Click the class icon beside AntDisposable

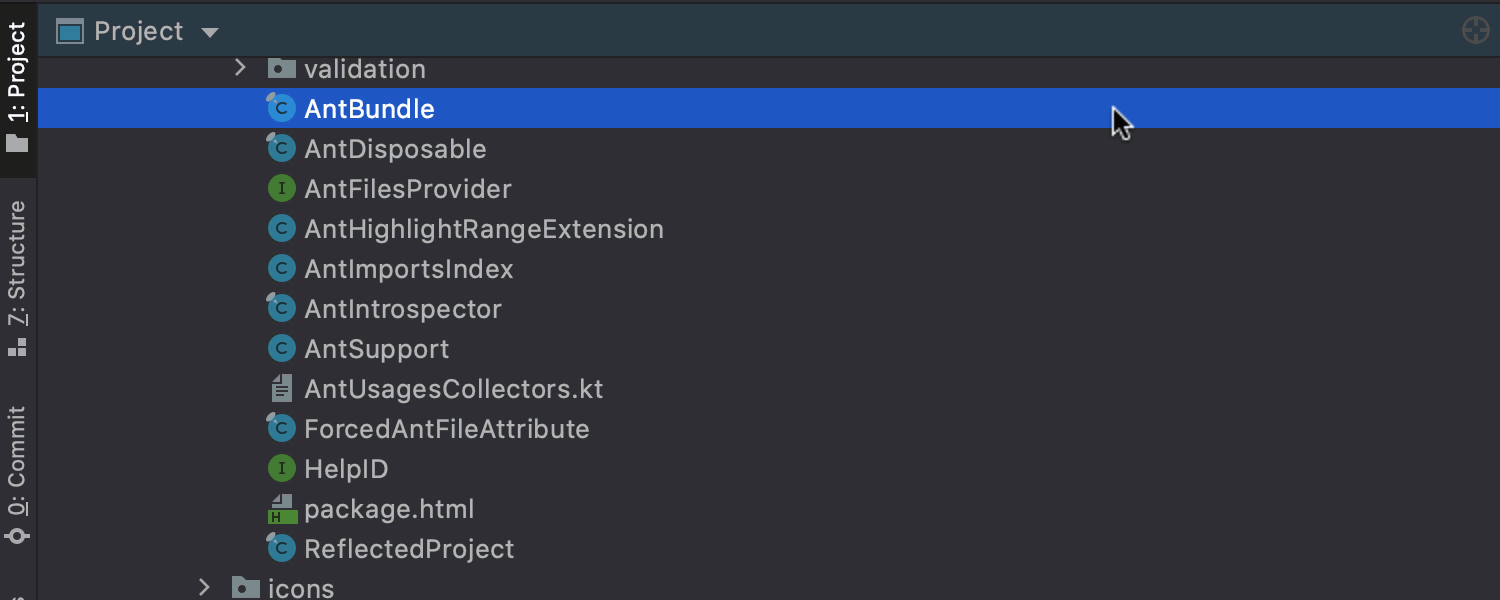coord(281,148)
